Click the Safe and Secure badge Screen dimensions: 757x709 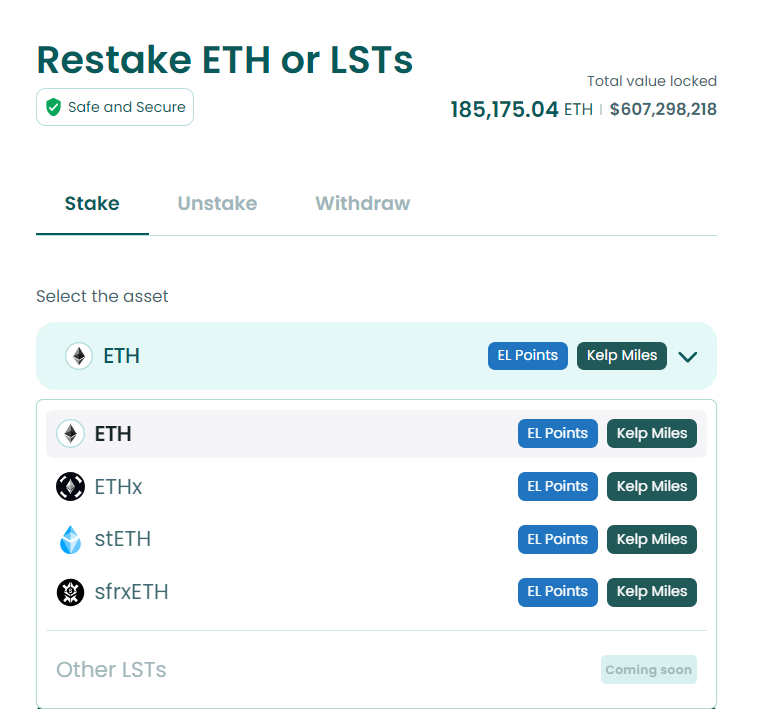pos(115,107)
